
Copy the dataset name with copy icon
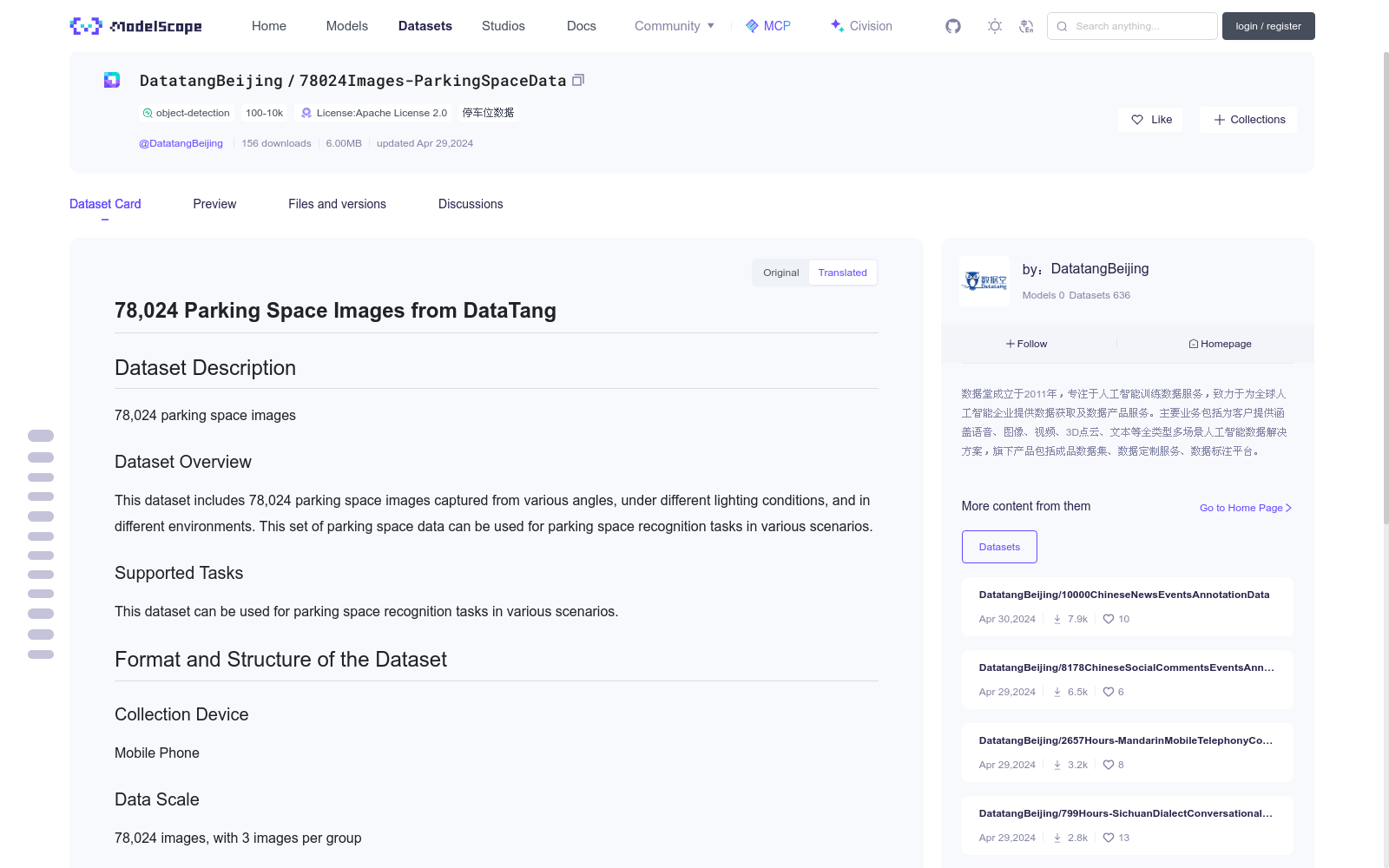(x=578, y=80)
